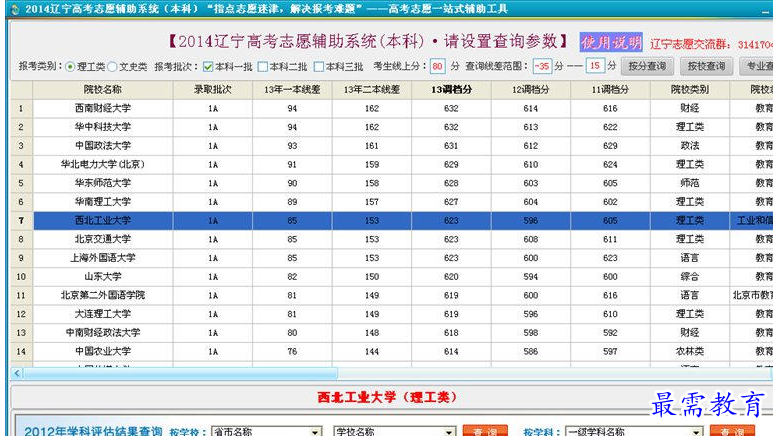Viewport: 773px width, 436px height.
Task: Select the 理工类 radio button
Action: (70, 67)
